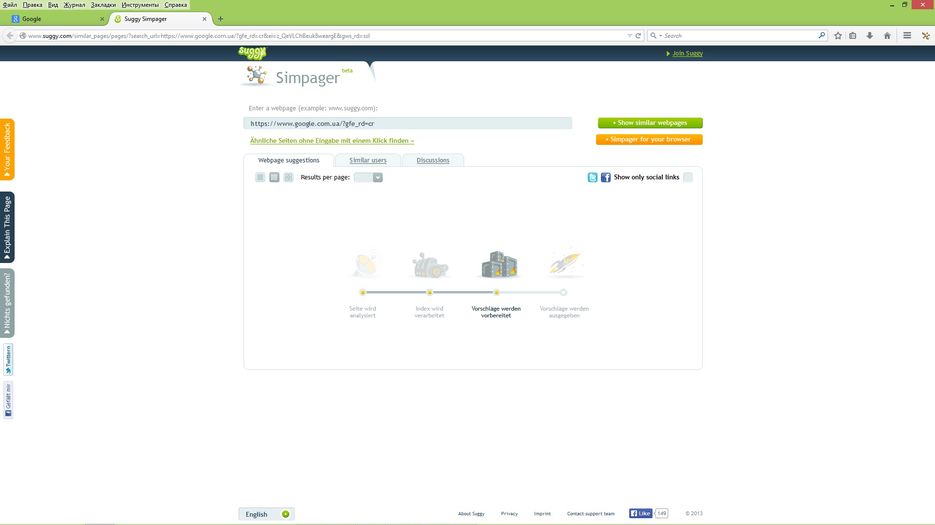
Task: Click the Twitter icon near social links
Action: click(x=592, y=177)
